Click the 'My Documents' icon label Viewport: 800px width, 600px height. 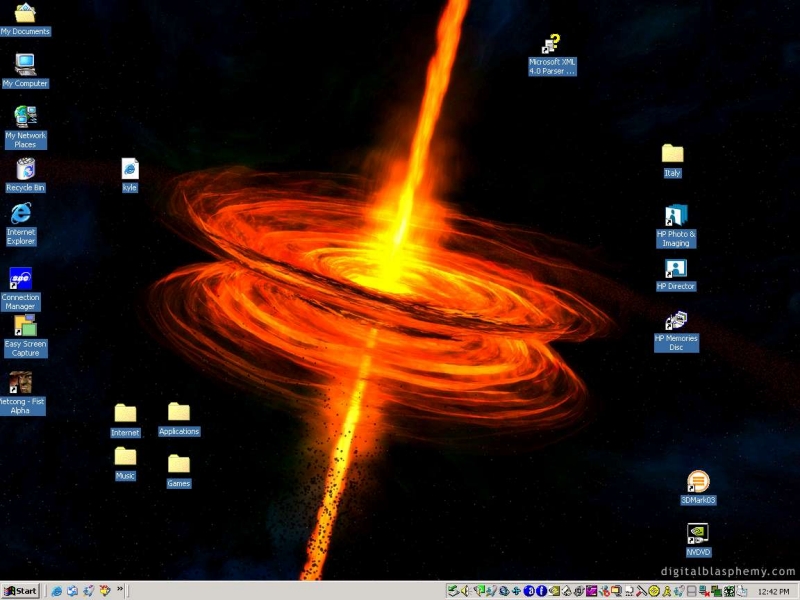point(25,31)
